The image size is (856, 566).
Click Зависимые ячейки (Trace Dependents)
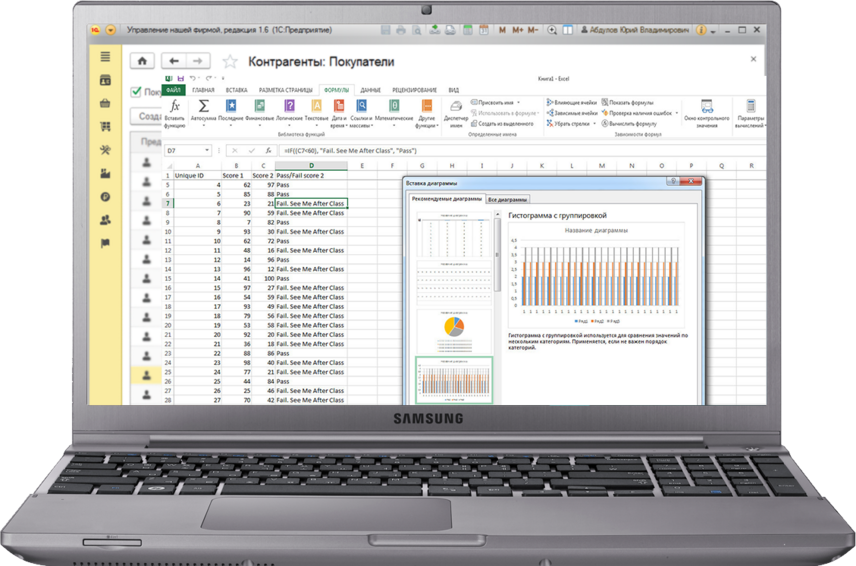572,113
